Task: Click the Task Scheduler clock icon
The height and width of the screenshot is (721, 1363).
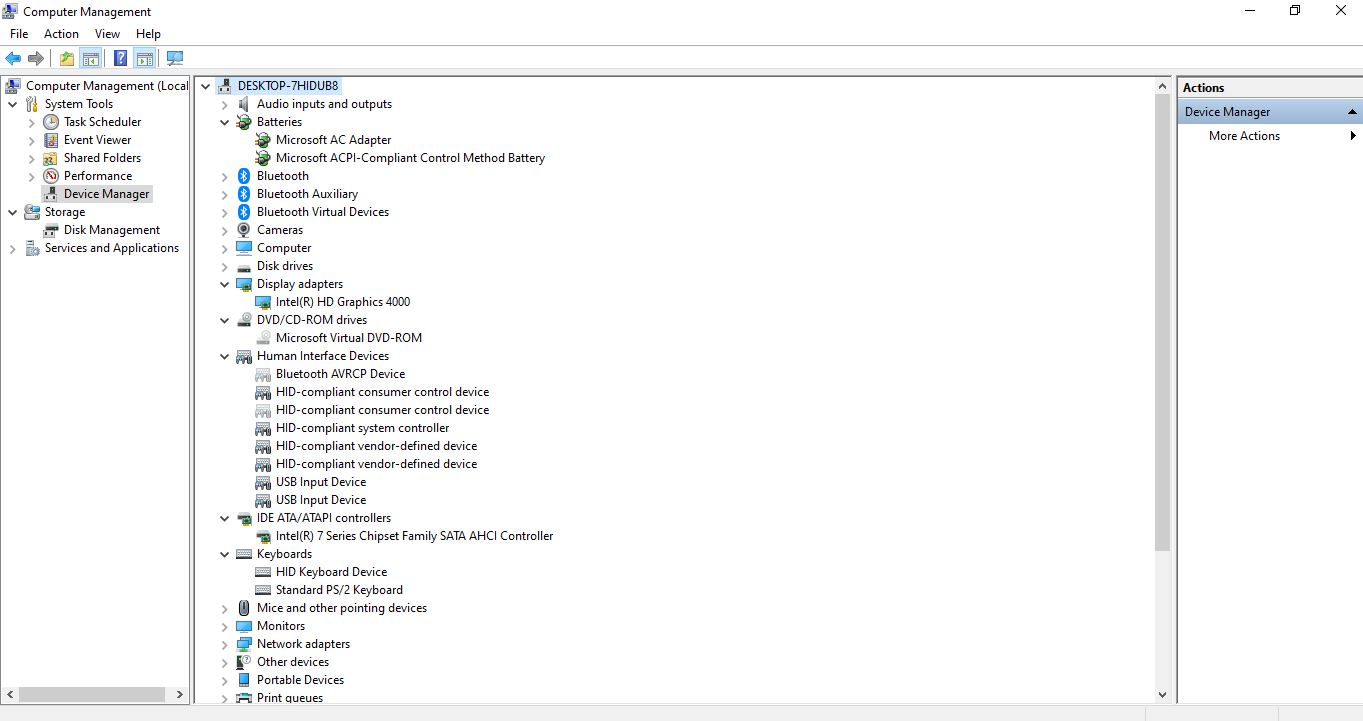Action: point(51,122)
